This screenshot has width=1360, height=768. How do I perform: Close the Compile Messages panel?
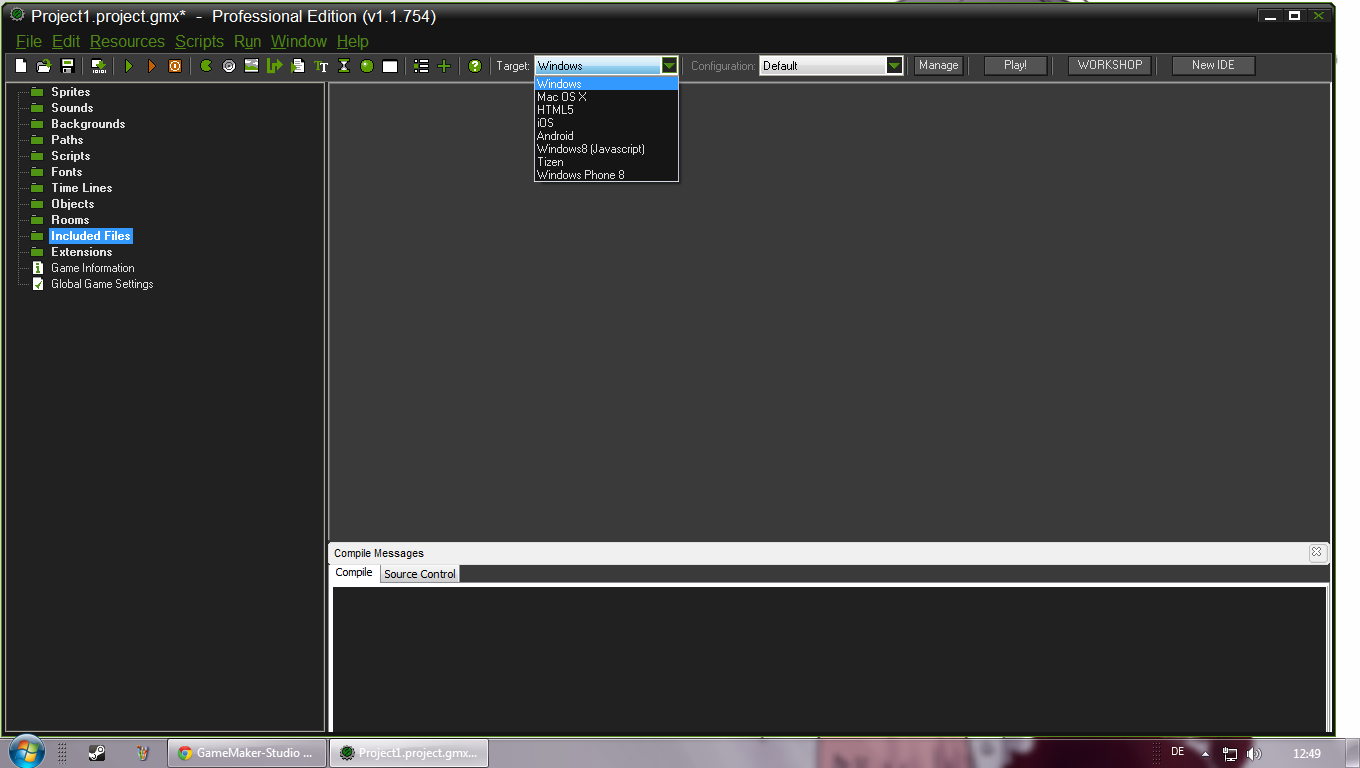(1317, 552)
